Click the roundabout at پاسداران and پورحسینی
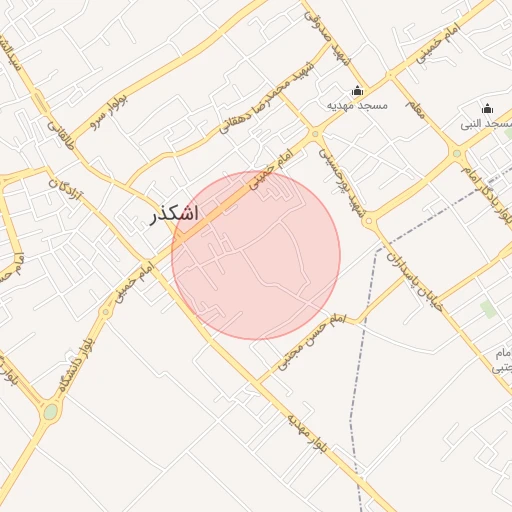Image resolution: width=512 pixels, height=512 pixels. pyautogui.click(x=368, y=221)
